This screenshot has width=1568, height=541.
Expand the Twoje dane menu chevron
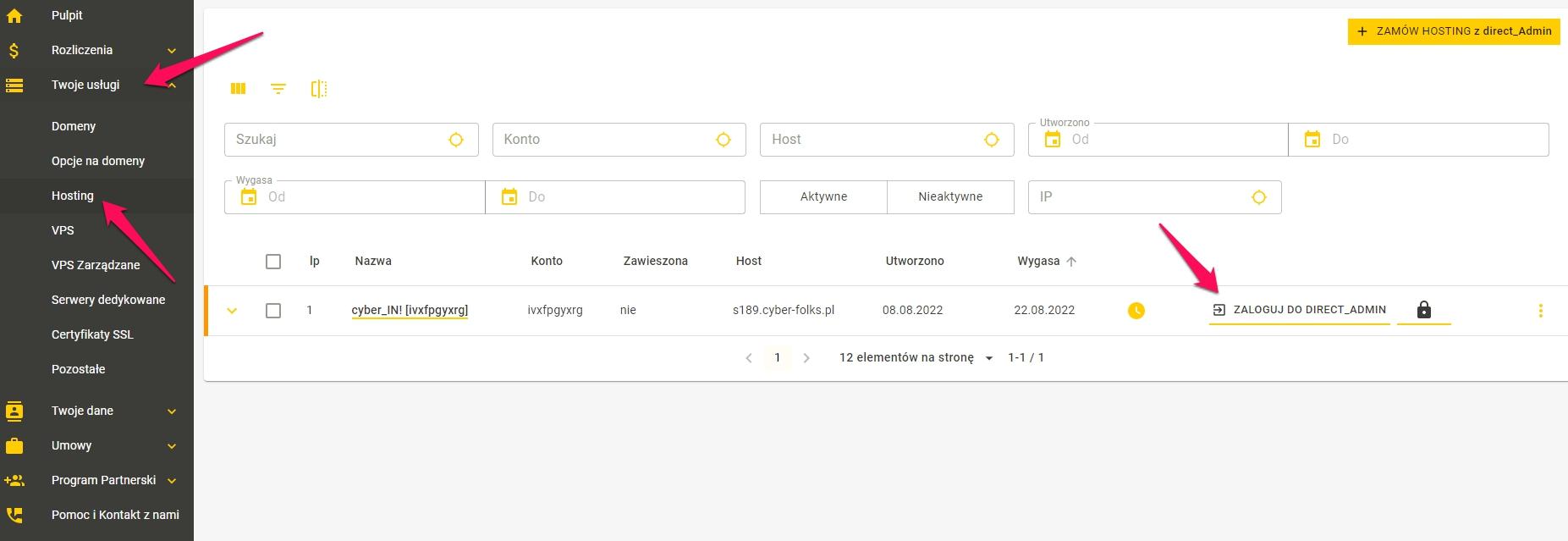pos(172,411)
